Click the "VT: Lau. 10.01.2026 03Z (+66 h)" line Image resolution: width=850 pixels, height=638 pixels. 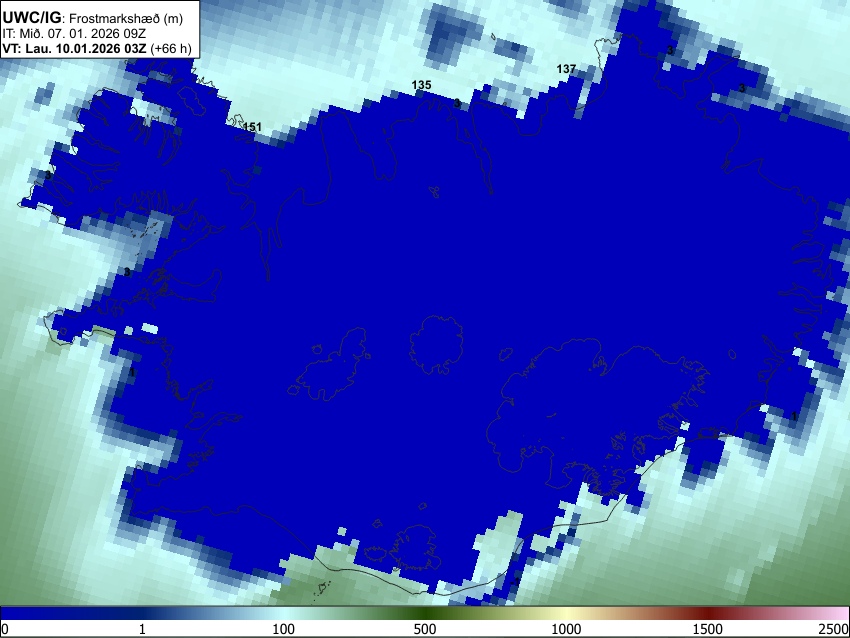(97, 49)
